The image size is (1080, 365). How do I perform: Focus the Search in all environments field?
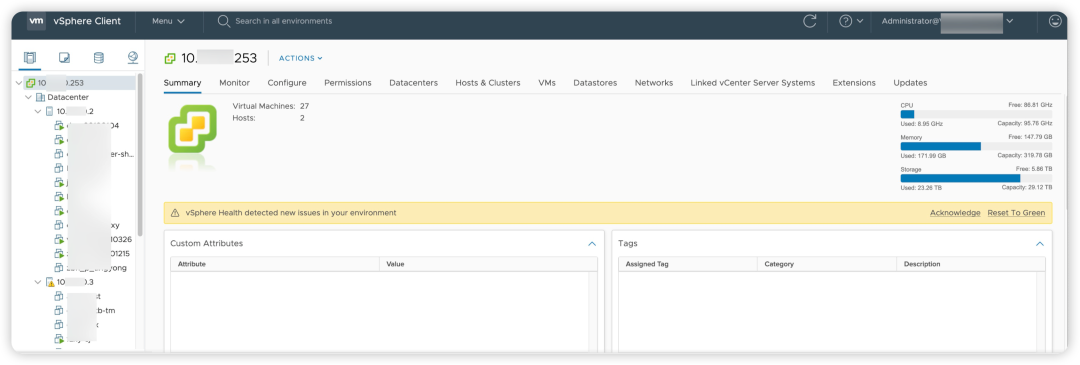(x=284, y=21)
